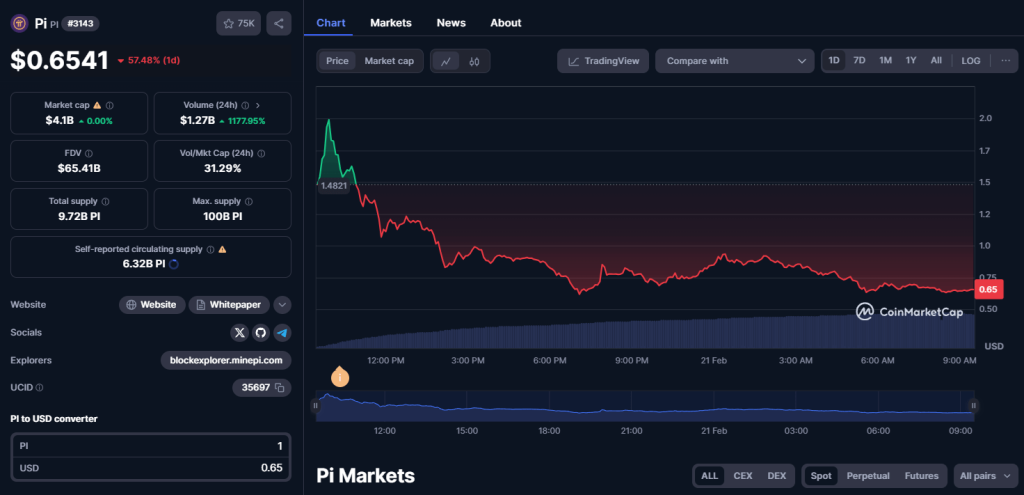Filter markets by Spot

coord(821,476)
